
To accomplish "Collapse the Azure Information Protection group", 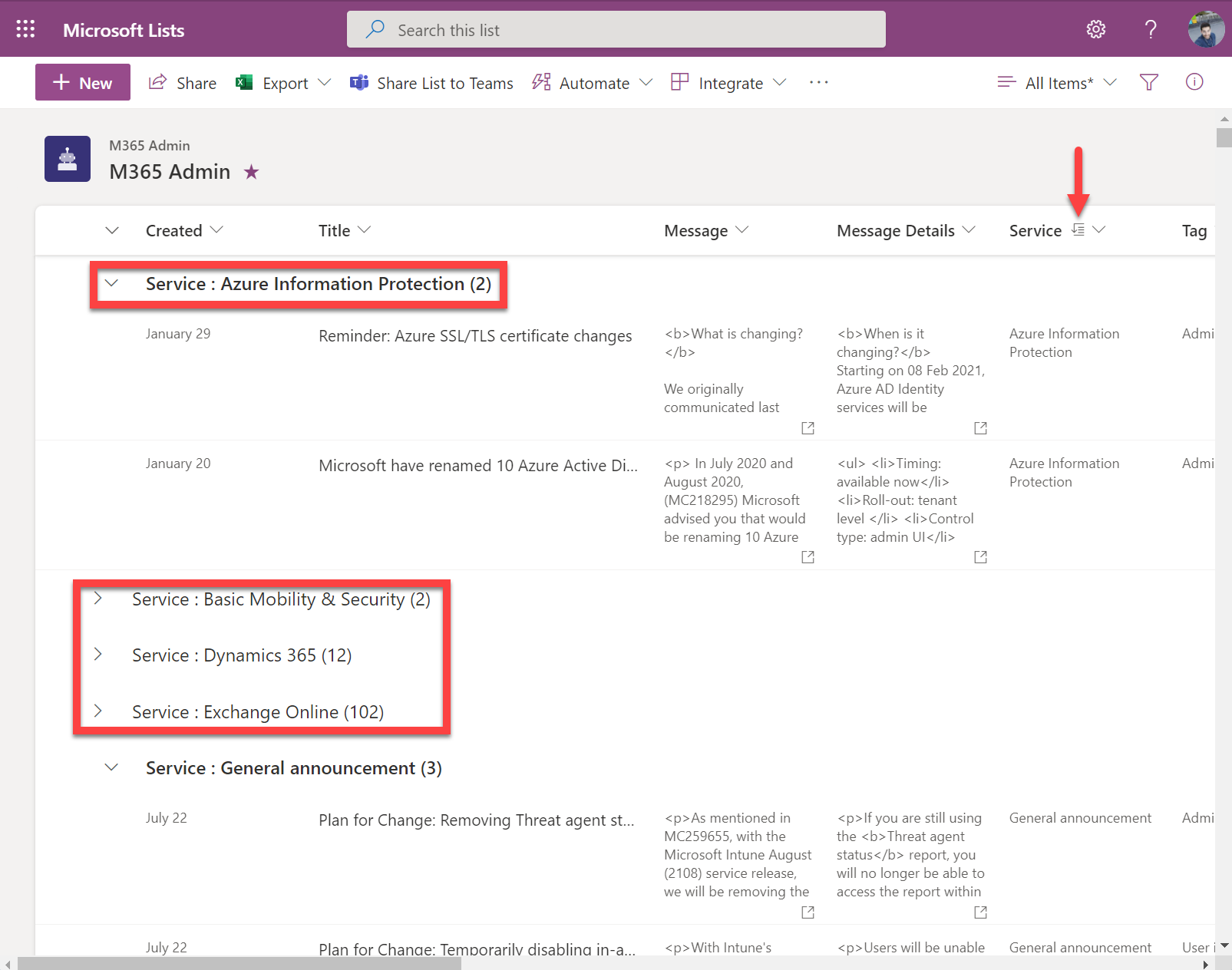I will 112,283.
